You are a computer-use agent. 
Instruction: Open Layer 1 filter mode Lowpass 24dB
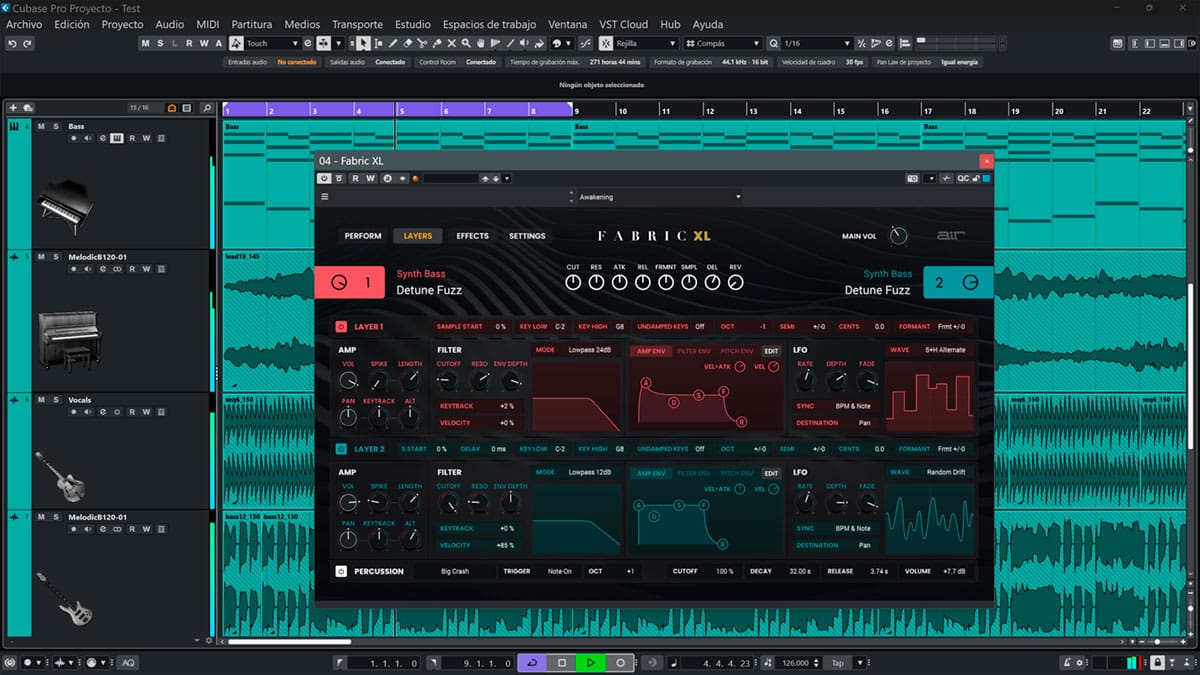pos(592,350)
